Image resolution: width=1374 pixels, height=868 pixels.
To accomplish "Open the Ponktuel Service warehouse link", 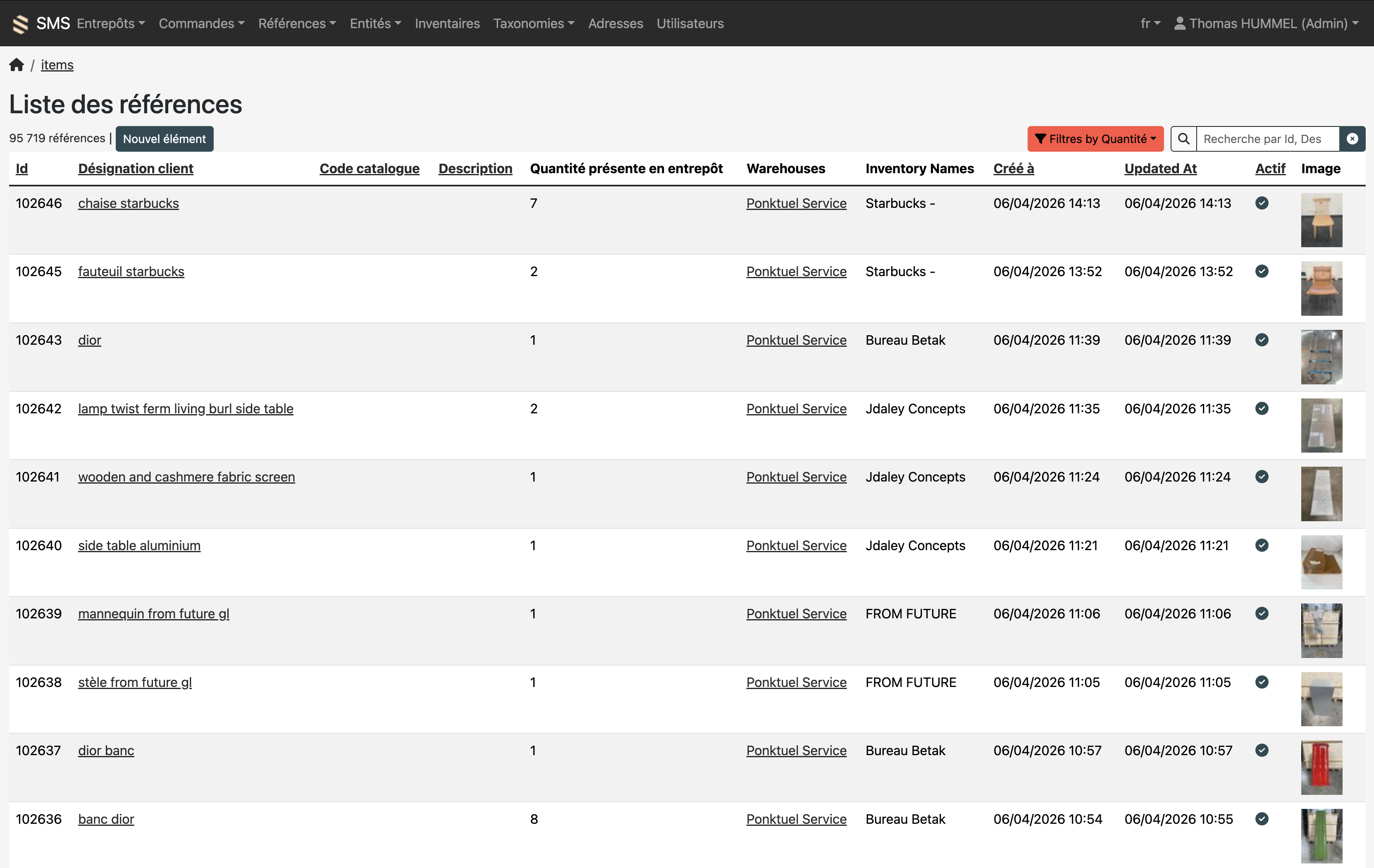I will click(796, 203).
